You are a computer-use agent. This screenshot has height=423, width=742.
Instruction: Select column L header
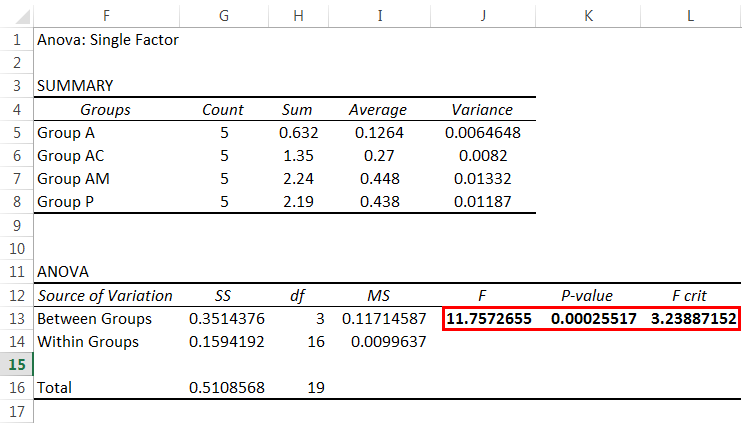[x=691, y=16]
